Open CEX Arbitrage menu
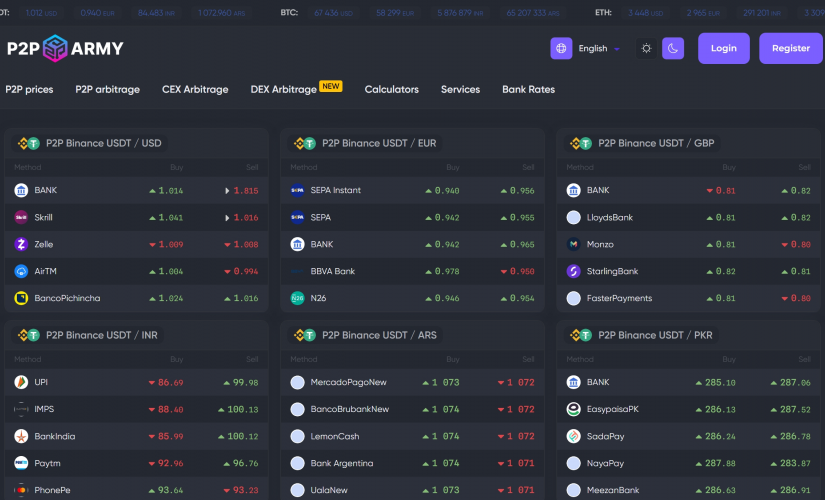 coord(195,89)
